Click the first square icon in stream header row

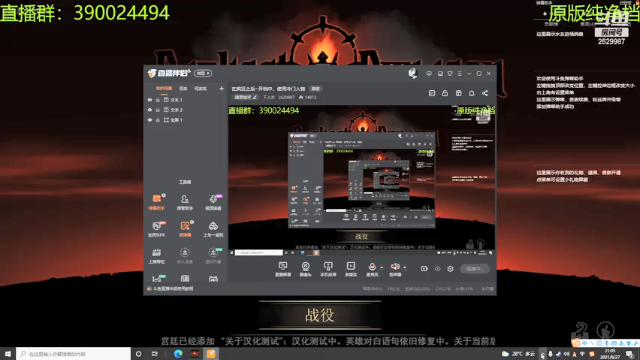pos(432,93)
